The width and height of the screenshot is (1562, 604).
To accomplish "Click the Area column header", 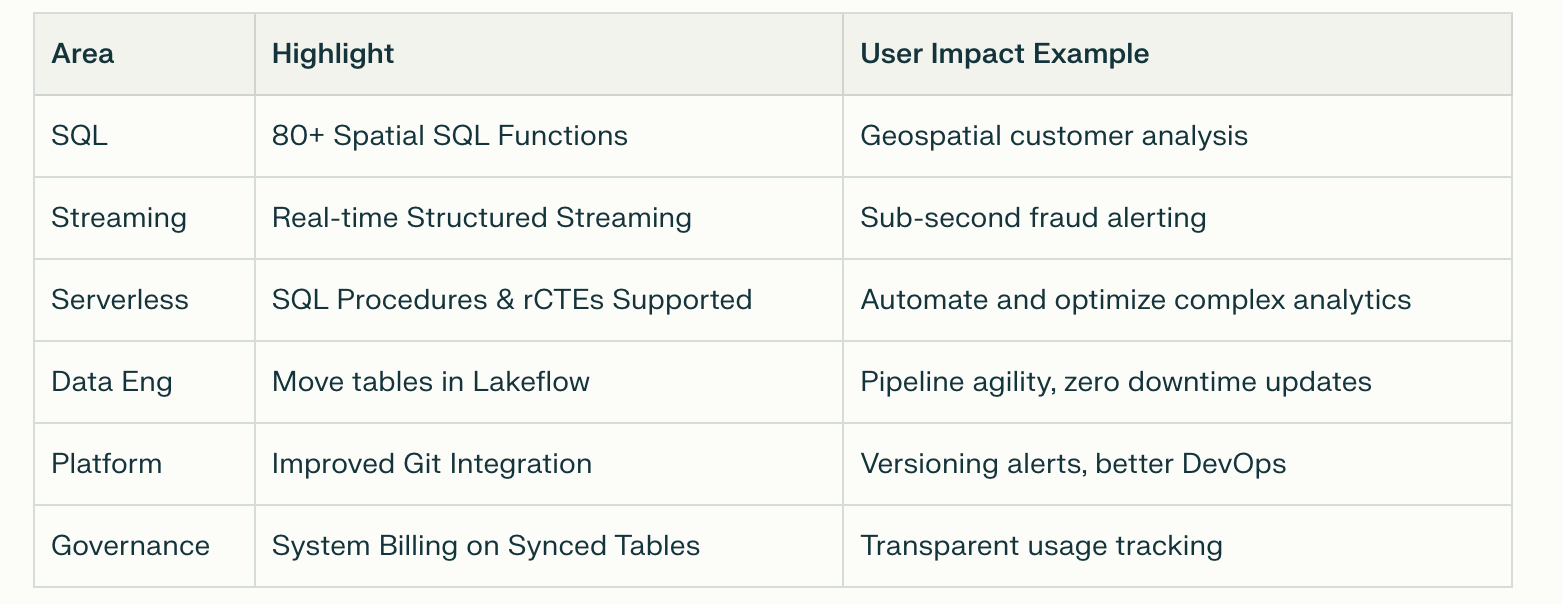I will point(82,54).
